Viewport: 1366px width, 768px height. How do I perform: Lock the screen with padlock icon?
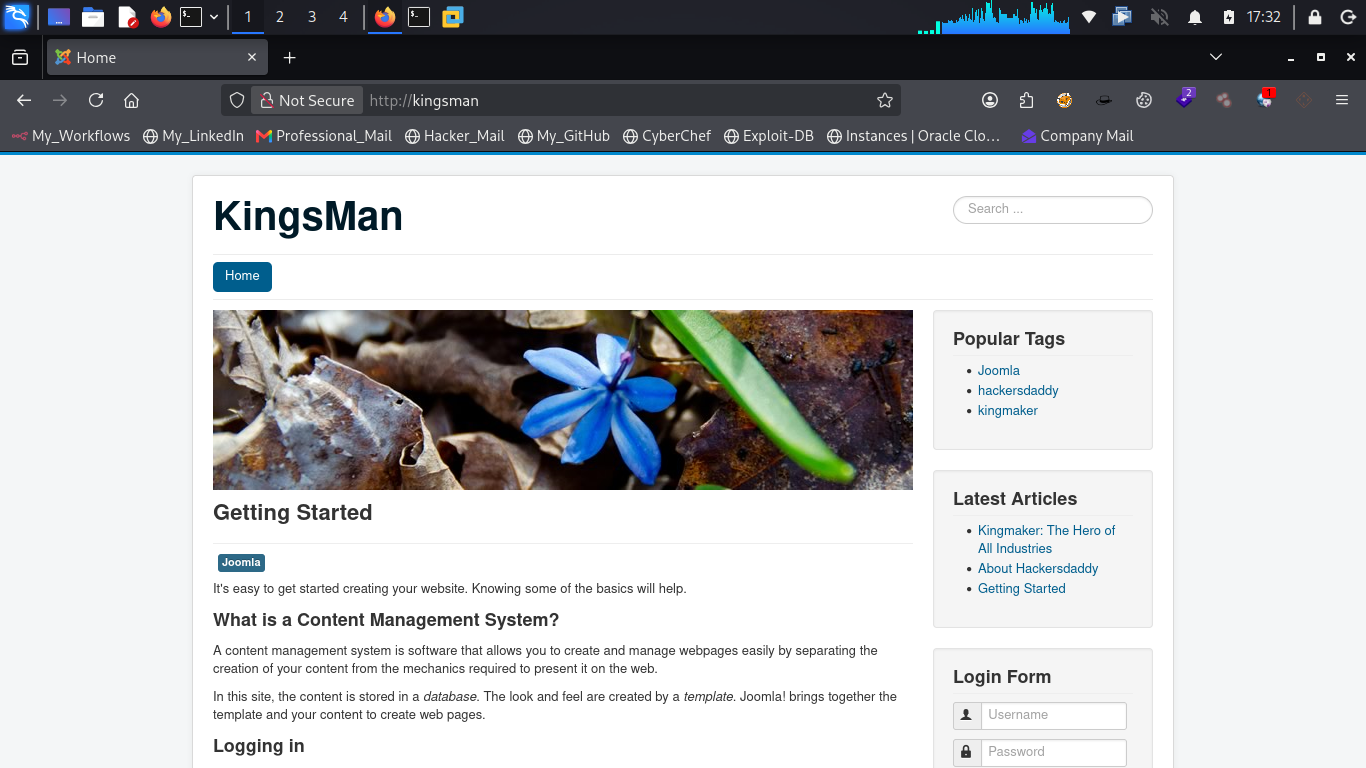1314,17
